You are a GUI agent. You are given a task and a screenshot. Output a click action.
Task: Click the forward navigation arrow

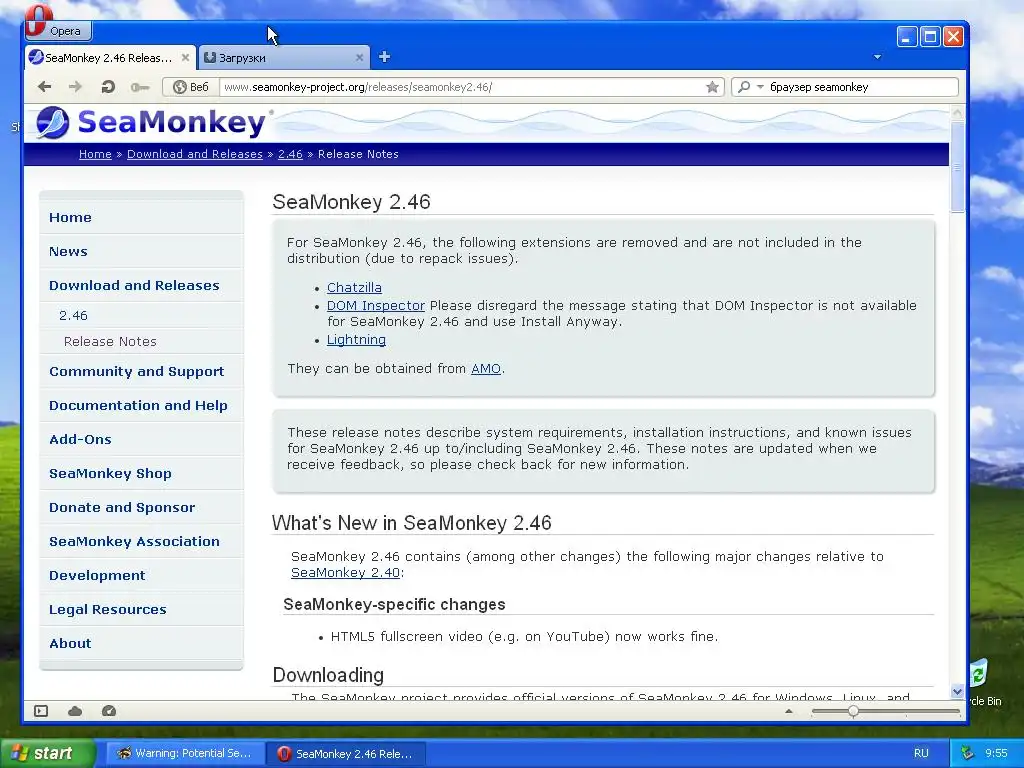tap(76, 87)
